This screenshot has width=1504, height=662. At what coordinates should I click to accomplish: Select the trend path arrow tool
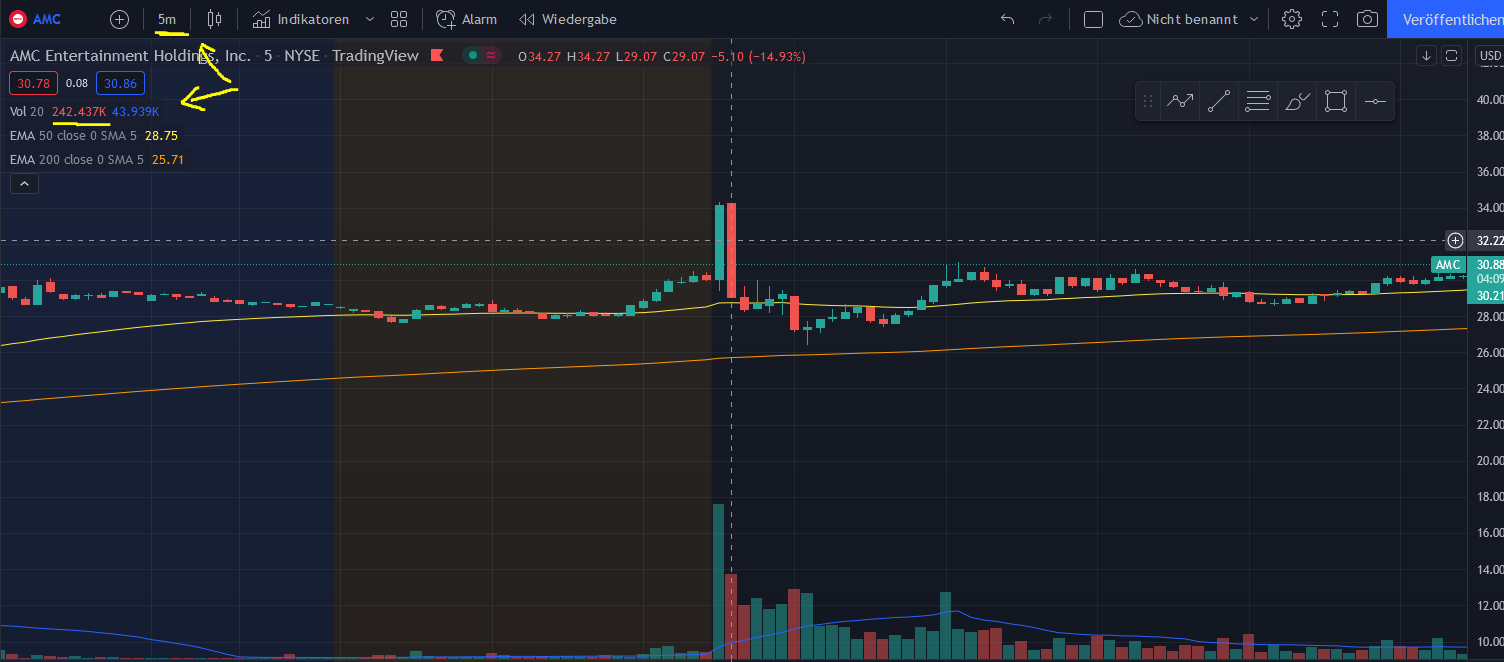point(1180,101)
